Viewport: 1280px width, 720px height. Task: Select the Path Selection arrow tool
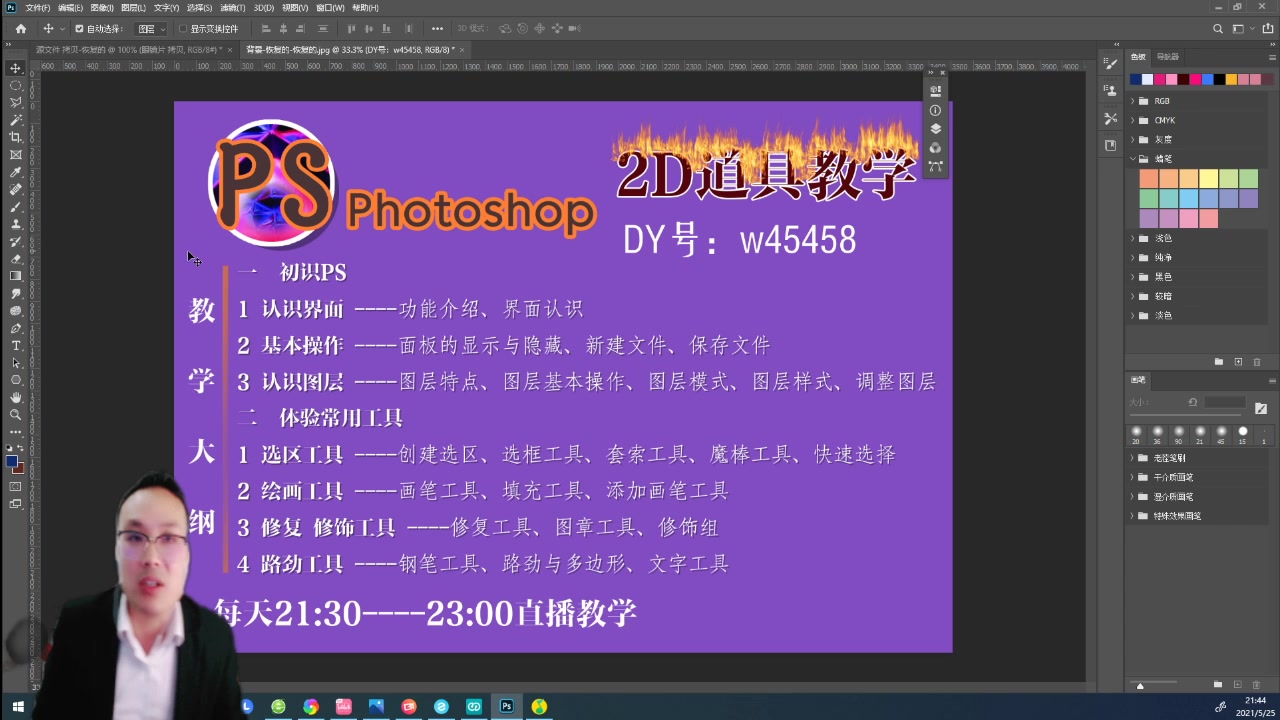(16, 363)
